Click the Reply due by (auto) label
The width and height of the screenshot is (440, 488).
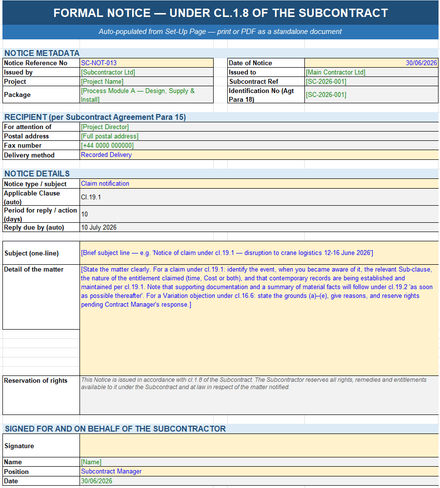click(41, 227)
